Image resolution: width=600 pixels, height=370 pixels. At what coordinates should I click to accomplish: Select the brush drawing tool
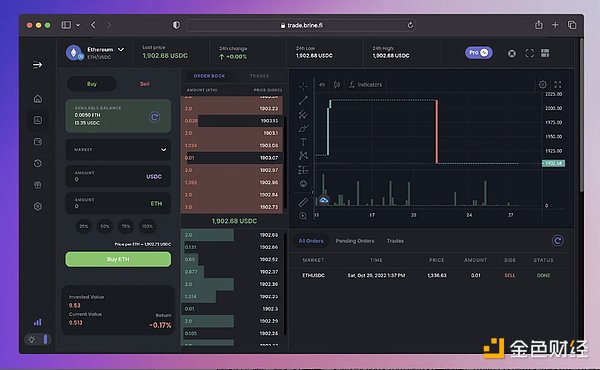click(x=303, y=128)
